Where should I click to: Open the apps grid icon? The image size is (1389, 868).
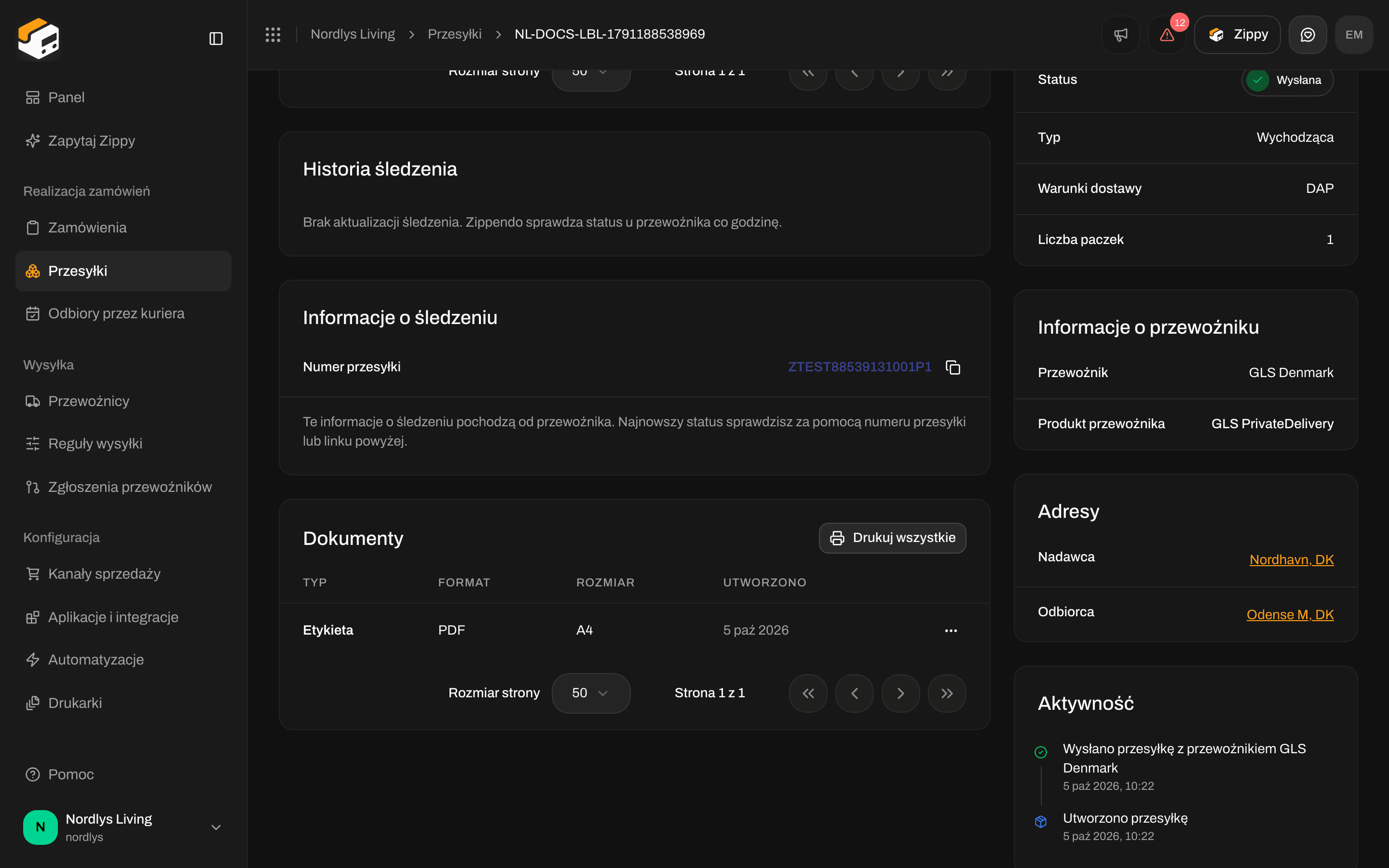coord(272,34)
